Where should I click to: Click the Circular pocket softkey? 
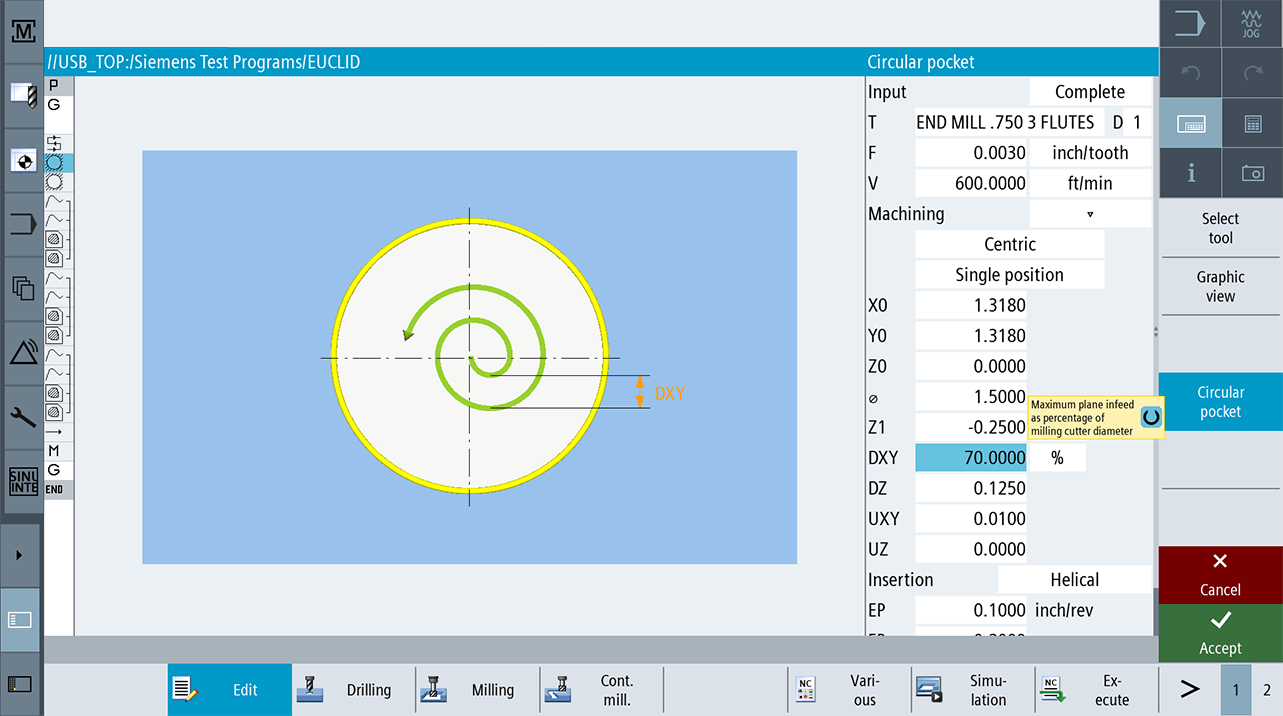(1220, 402)
